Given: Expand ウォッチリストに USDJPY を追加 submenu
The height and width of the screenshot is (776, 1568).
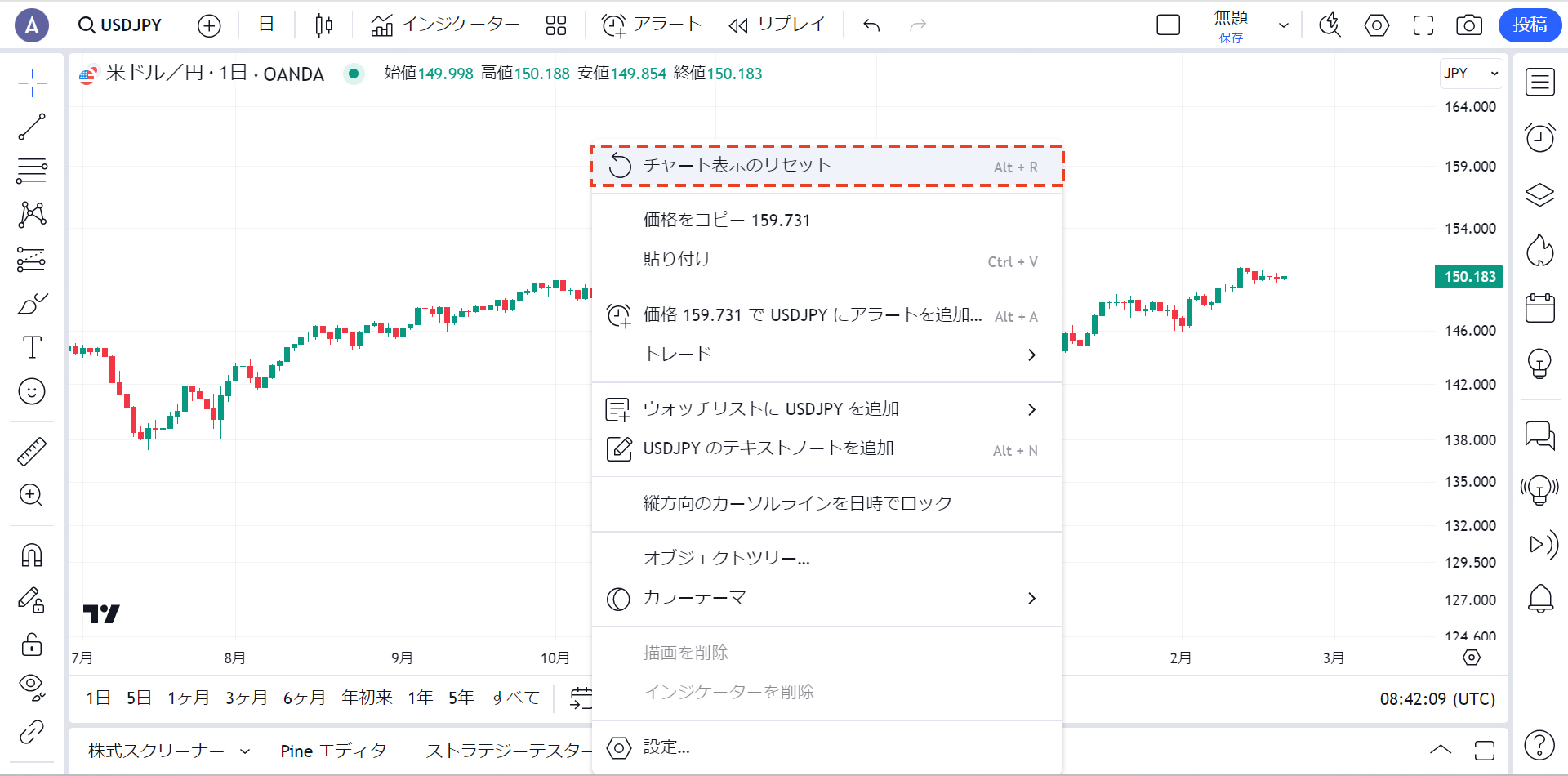Looking at the screenshot, I should click(x=826, y=409).
